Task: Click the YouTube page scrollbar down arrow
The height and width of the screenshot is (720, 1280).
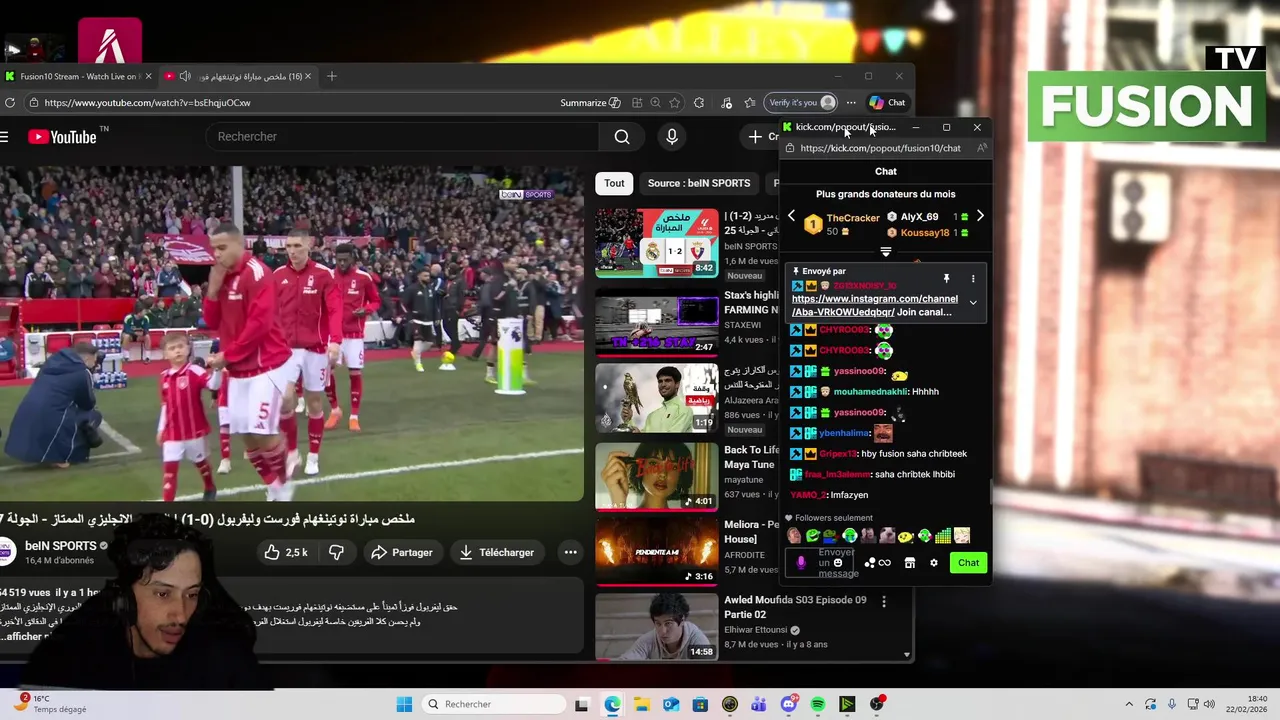Action: pos(907,655)
